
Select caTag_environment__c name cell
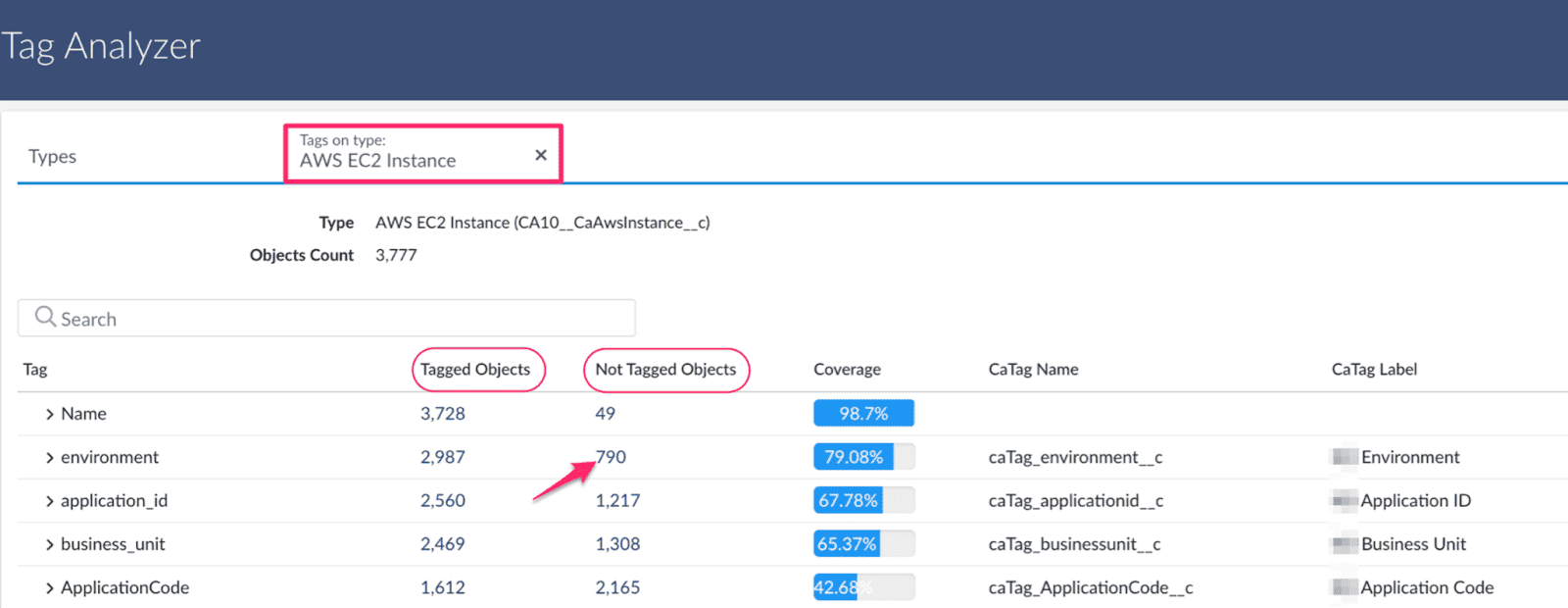(1075, 457)
